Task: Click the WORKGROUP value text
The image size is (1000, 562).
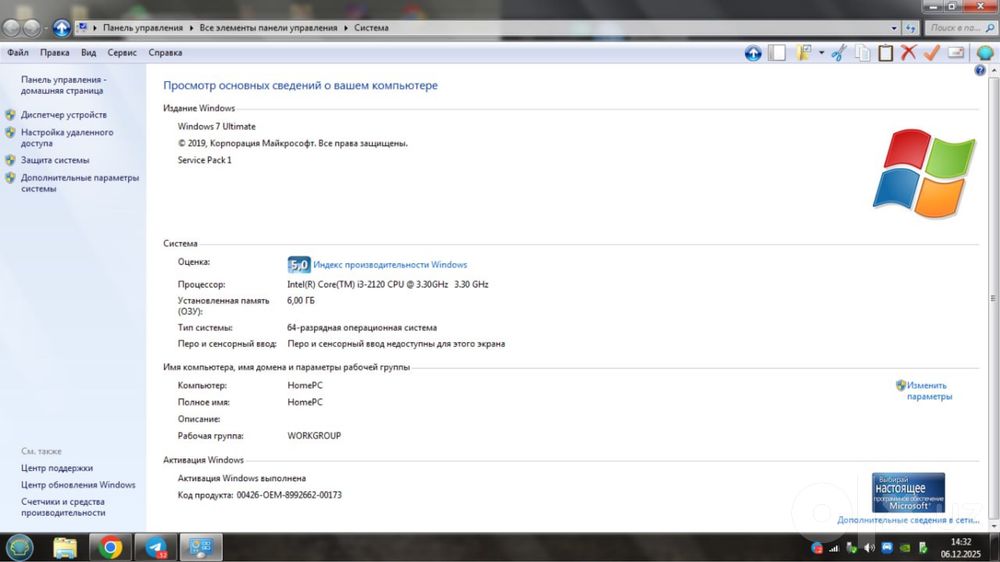Action: (314, 436)
